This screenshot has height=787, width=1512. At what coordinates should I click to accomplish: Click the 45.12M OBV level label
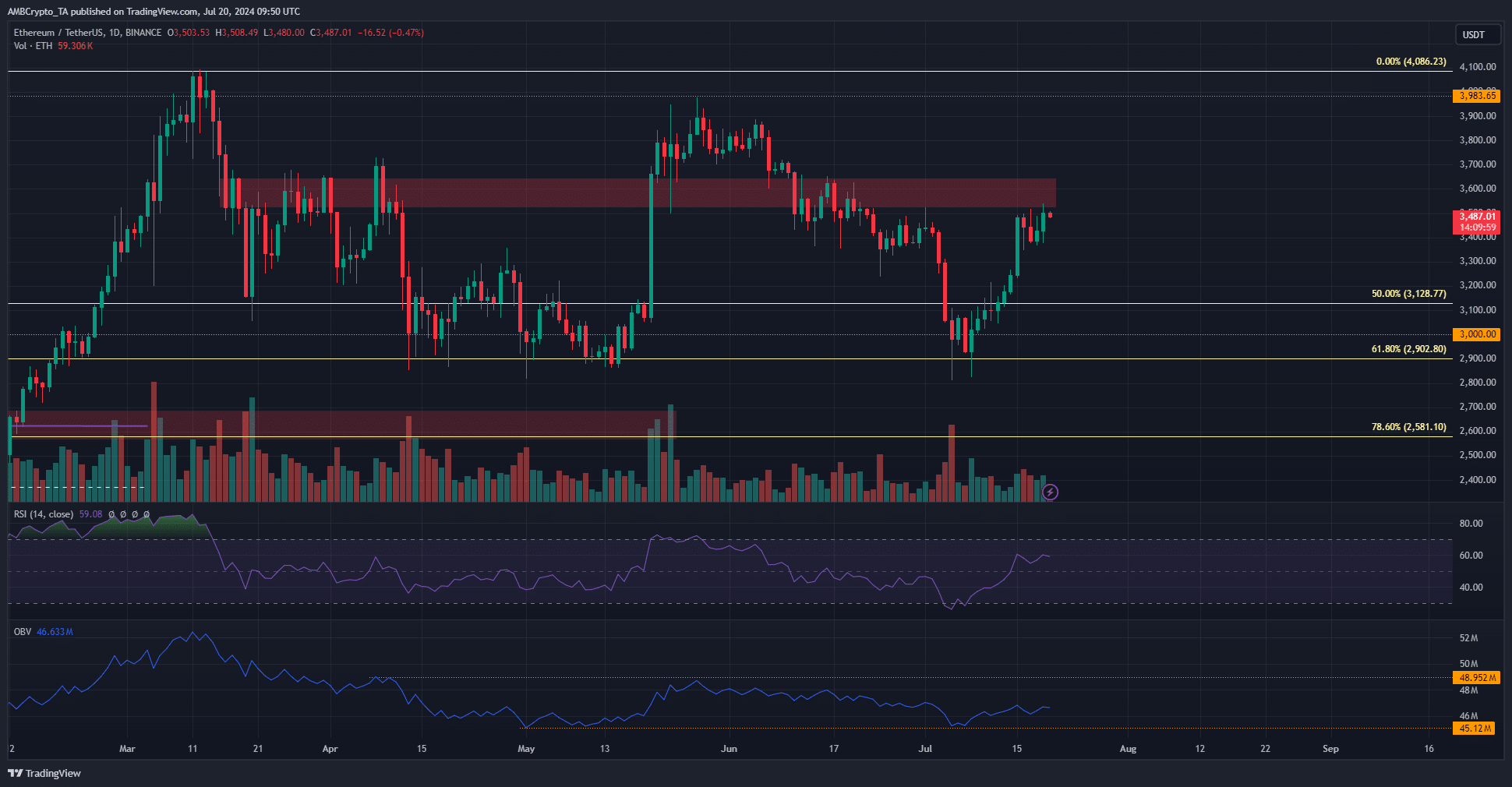[x=1475, y=729]
